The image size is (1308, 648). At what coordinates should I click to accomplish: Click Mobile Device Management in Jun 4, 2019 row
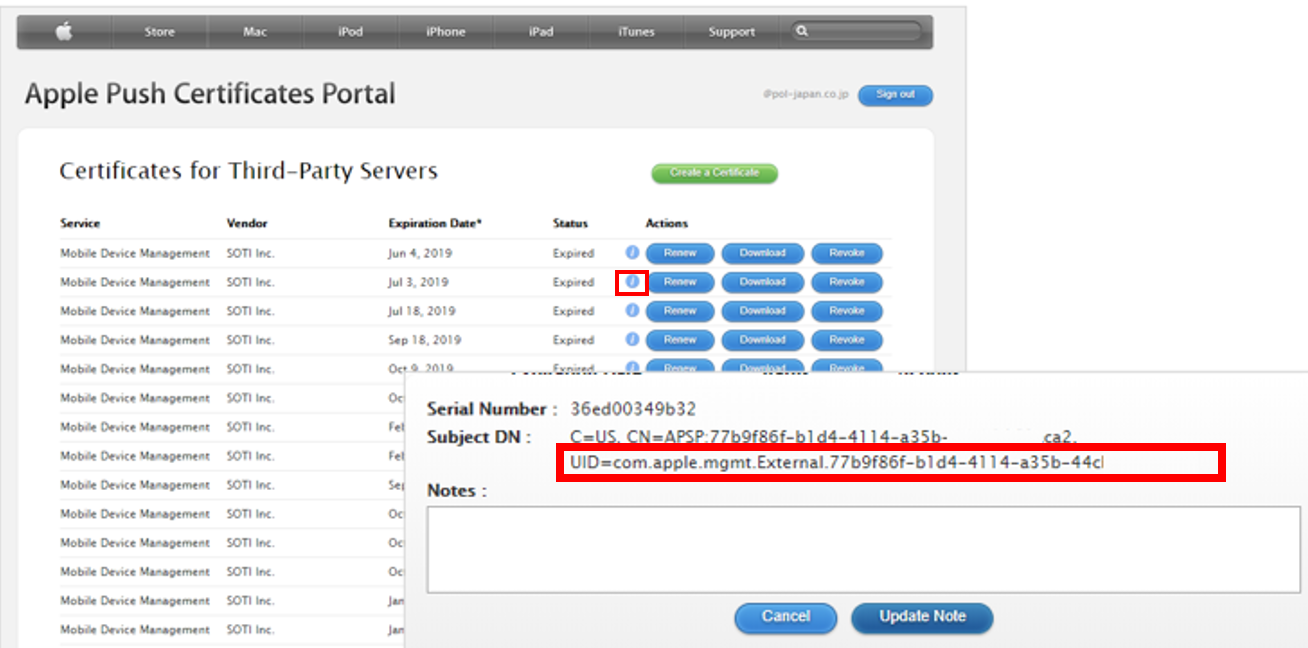coord(135,253)
